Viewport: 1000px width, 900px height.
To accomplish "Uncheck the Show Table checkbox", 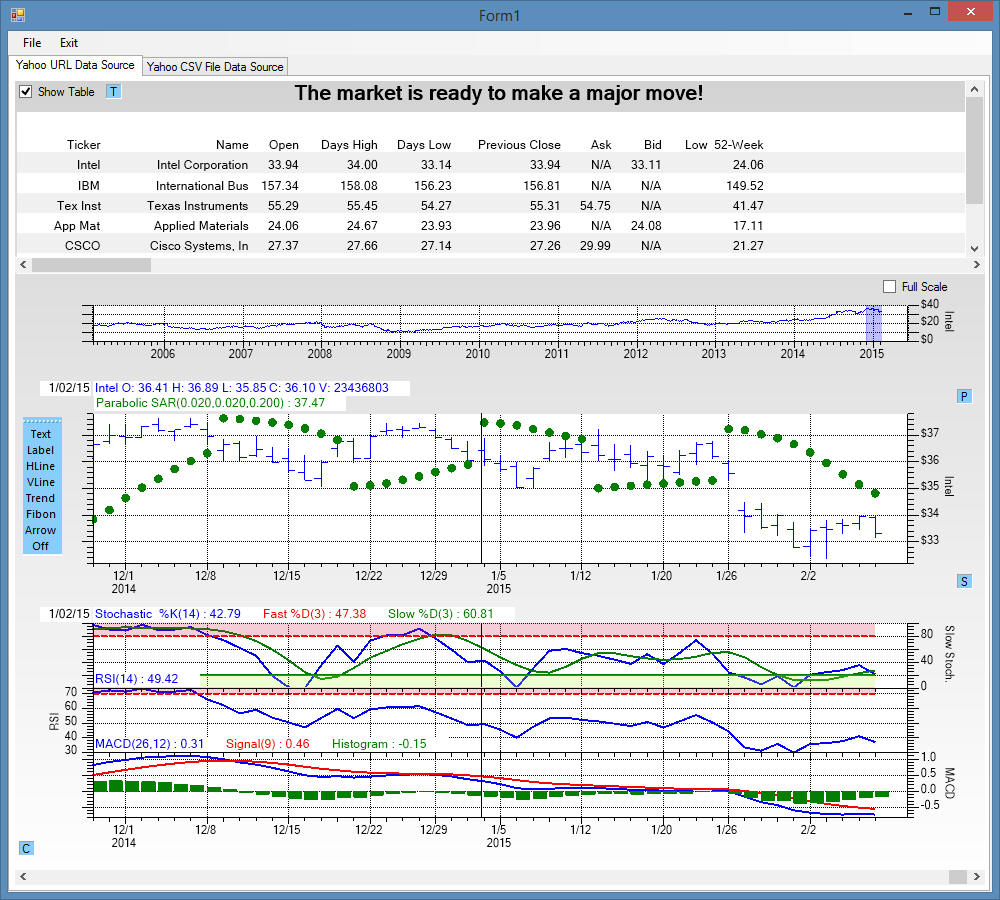I will (x=26, y=92).
